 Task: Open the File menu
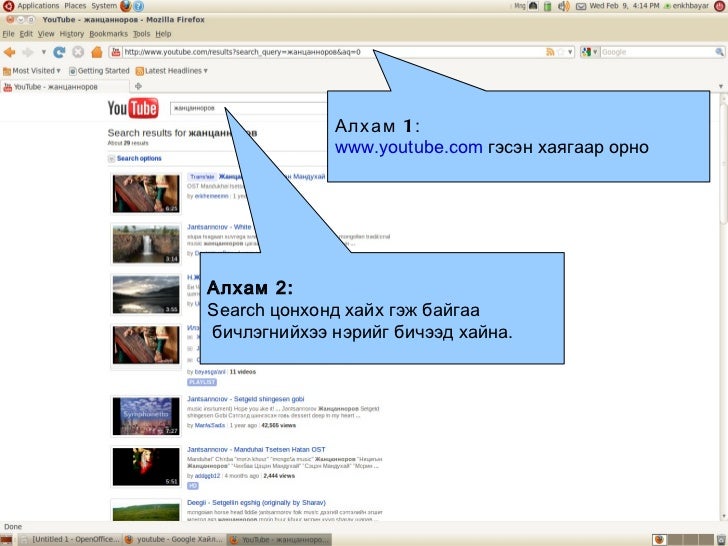point(8,34)
